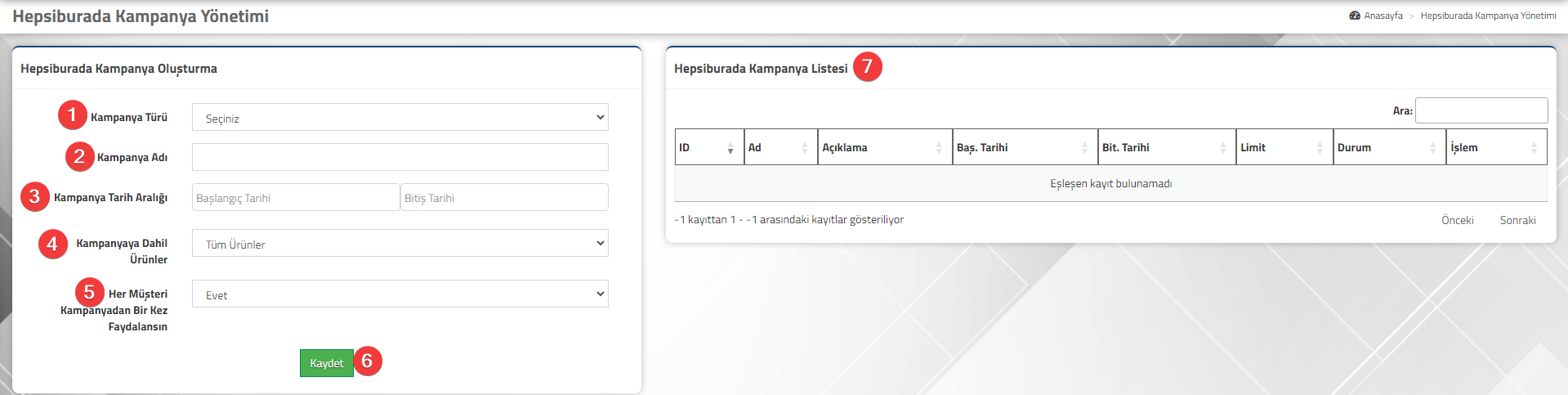
Task: Open the Kampanya Türü dropdown
Action: (400, 117)
